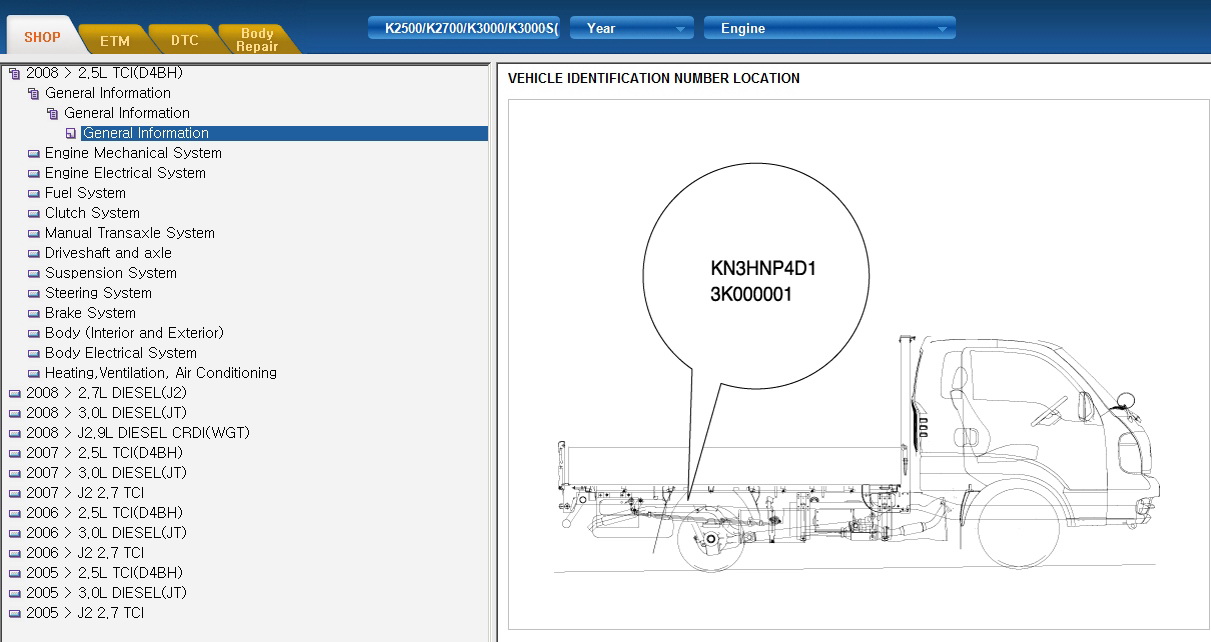1211x642 pixels.
Task: Expand 2006 > 2.5L TCI(D4BH) manual
Action: point(104,513)
